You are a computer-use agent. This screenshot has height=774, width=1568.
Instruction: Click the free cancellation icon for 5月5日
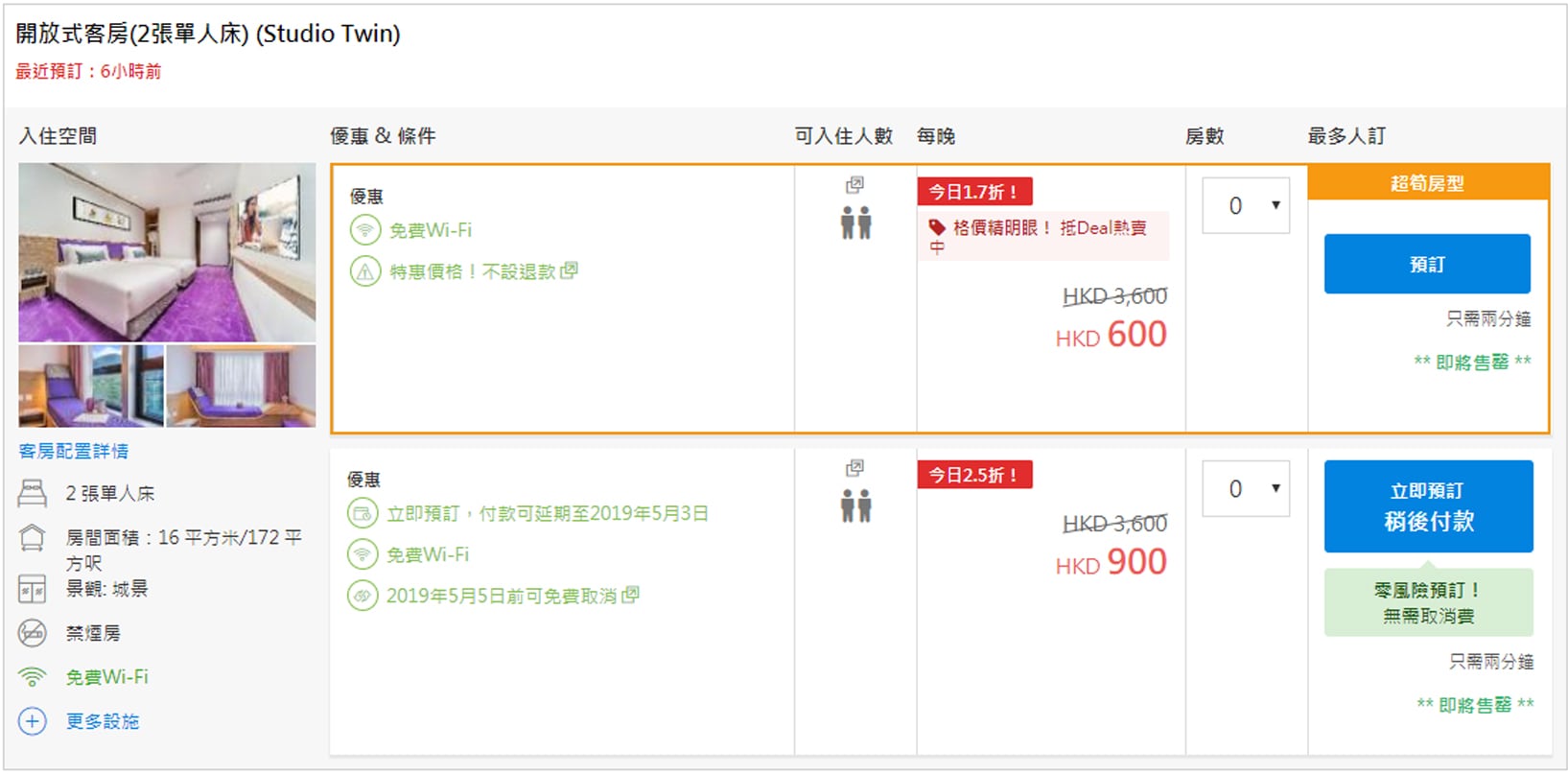click(x=362, y=596)
